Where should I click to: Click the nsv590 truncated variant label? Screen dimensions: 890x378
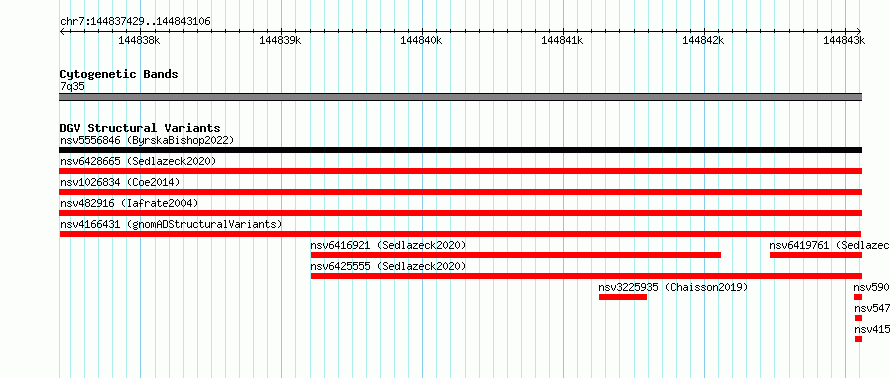click(x=871, y=287)
